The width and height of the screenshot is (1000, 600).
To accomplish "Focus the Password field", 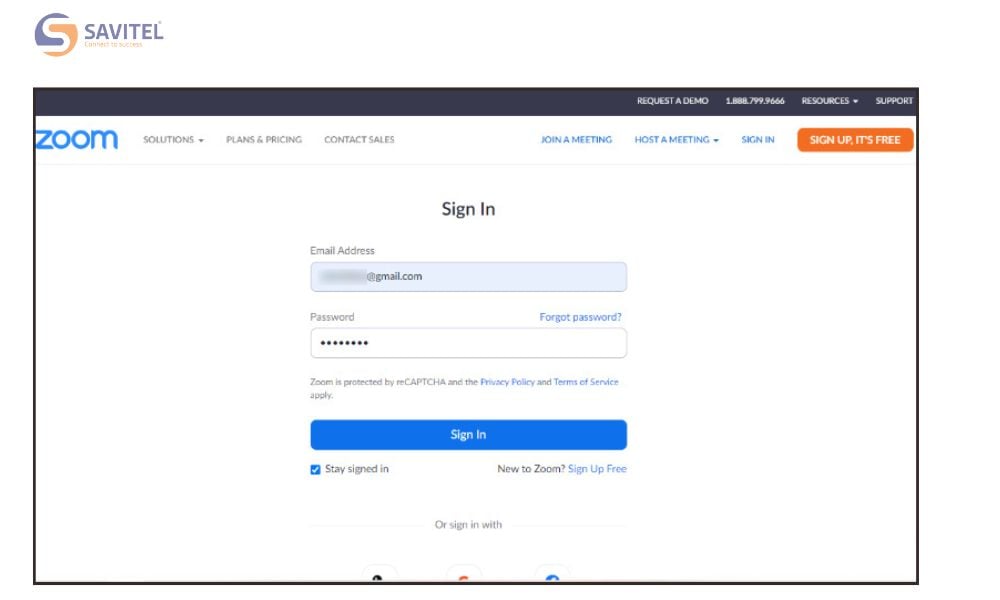I will tap(469, 343).
